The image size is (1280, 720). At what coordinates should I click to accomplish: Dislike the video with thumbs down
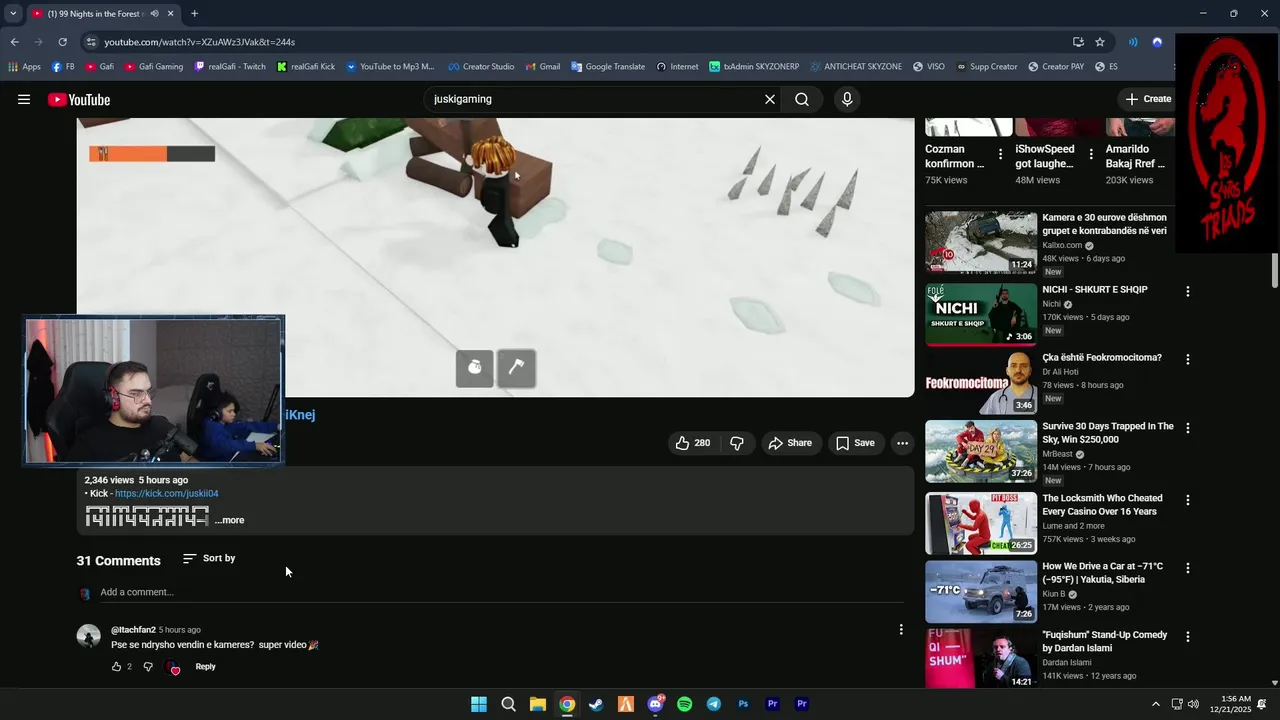pos(737,443)
